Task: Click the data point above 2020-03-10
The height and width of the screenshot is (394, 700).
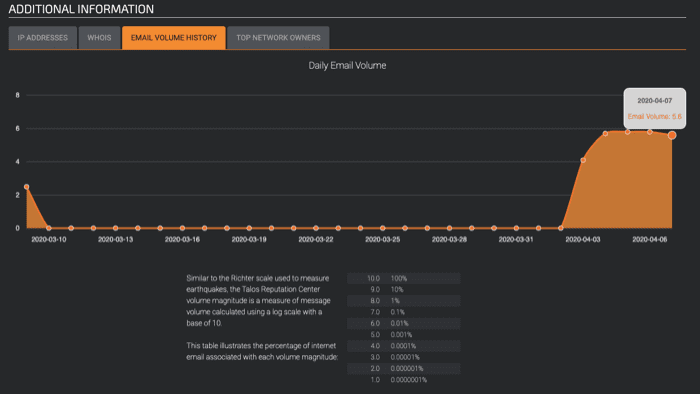Action: point(49,228)
